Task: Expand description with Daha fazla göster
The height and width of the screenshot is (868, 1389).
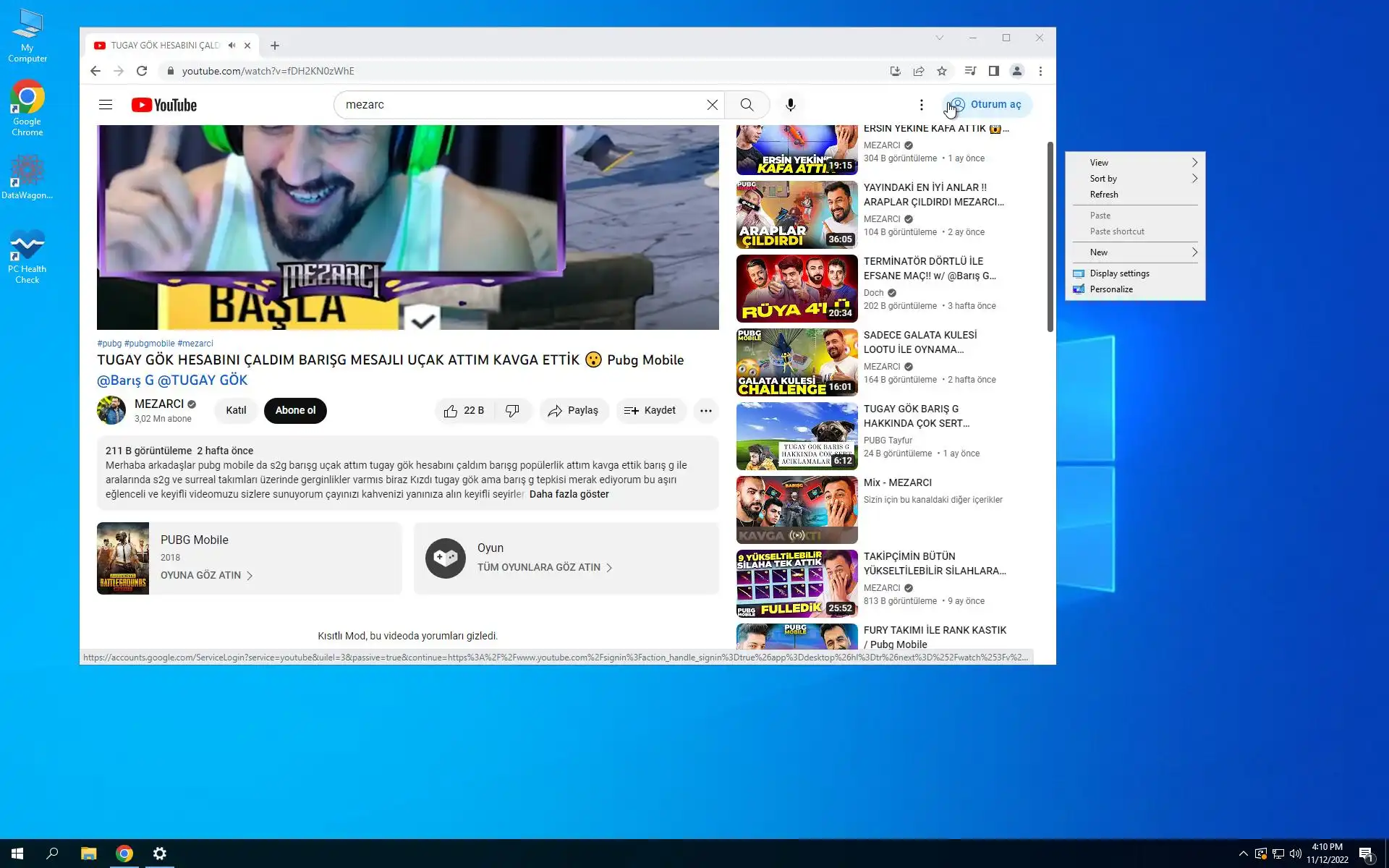Action: tap(569, 494)
